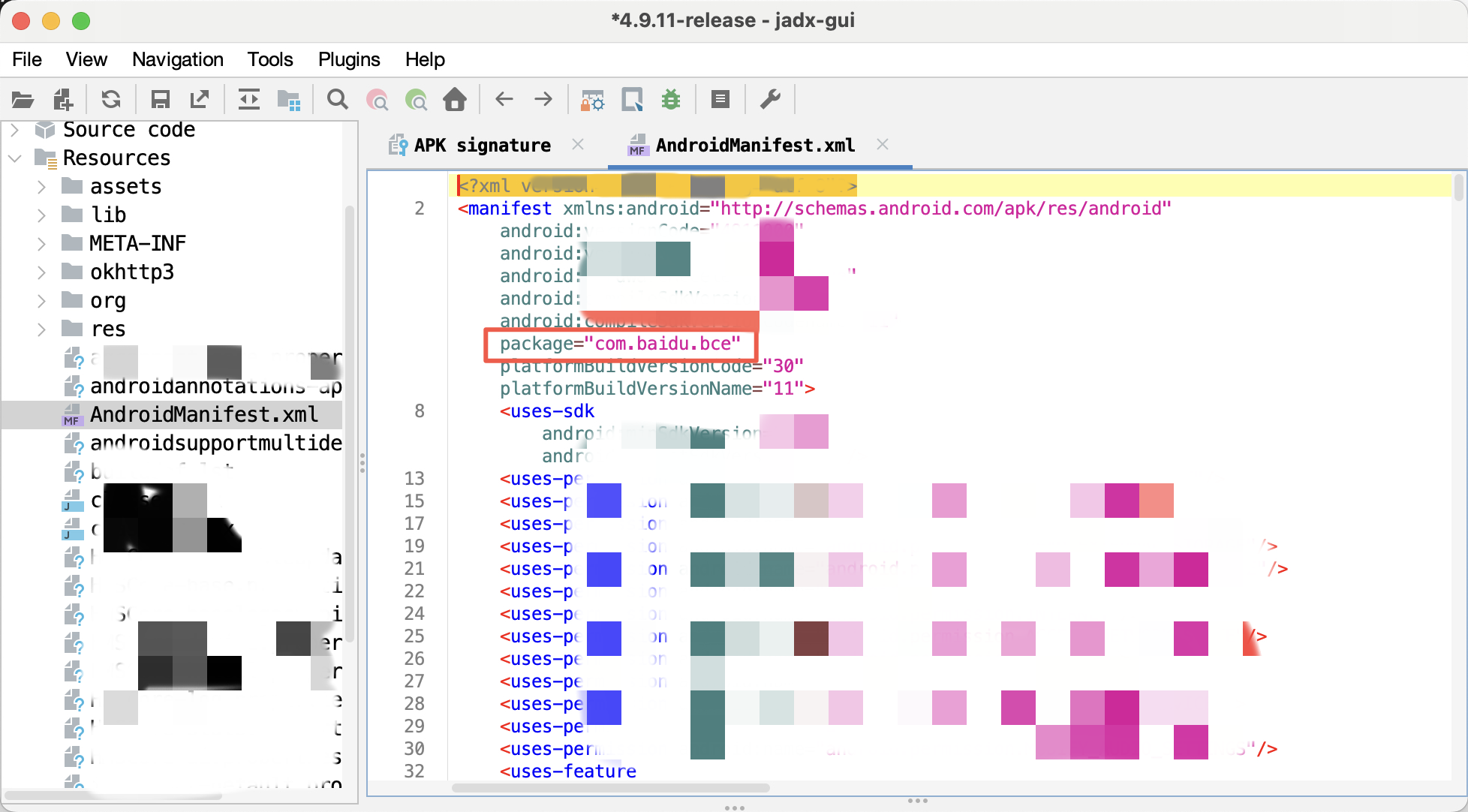
Task: Open Preferences with the wrench icon
Action: click(771, 99)
